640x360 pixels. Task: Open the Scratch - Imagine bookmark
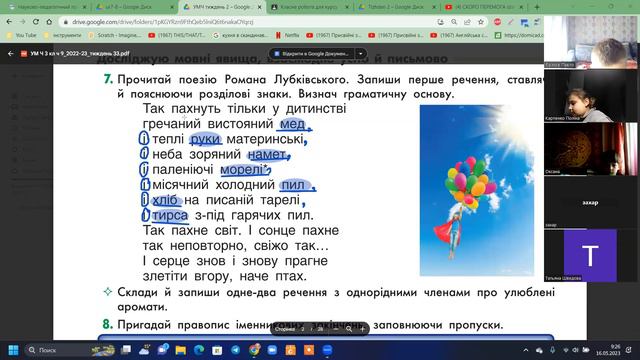coord(115,36)
